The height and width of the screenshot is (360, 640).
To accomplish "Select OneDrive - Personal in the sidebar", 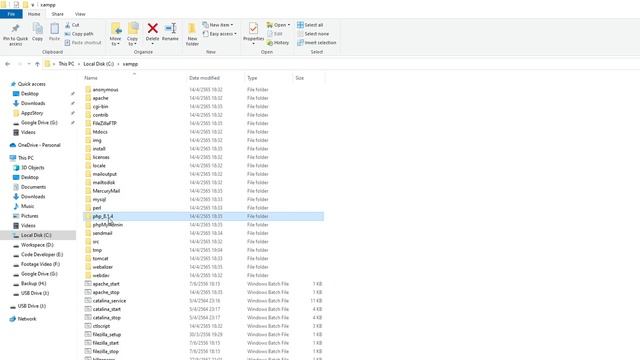I will pyautogui.click(x=39, y=145).
